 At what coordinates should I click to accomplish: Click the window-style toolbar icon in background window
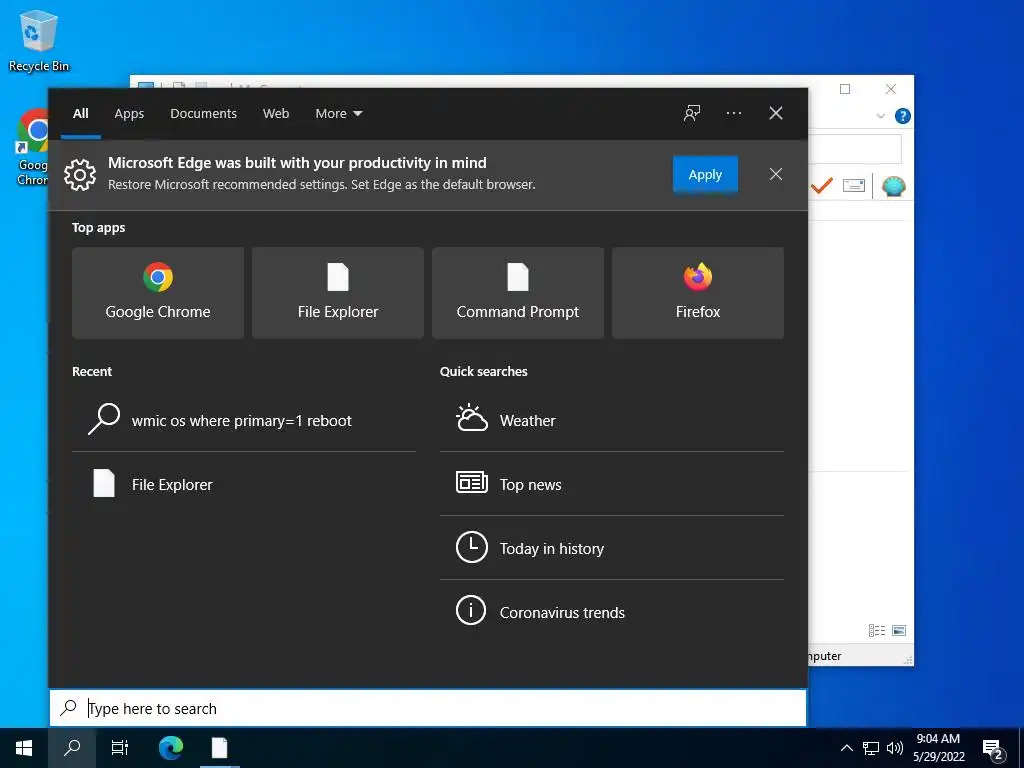854,185
